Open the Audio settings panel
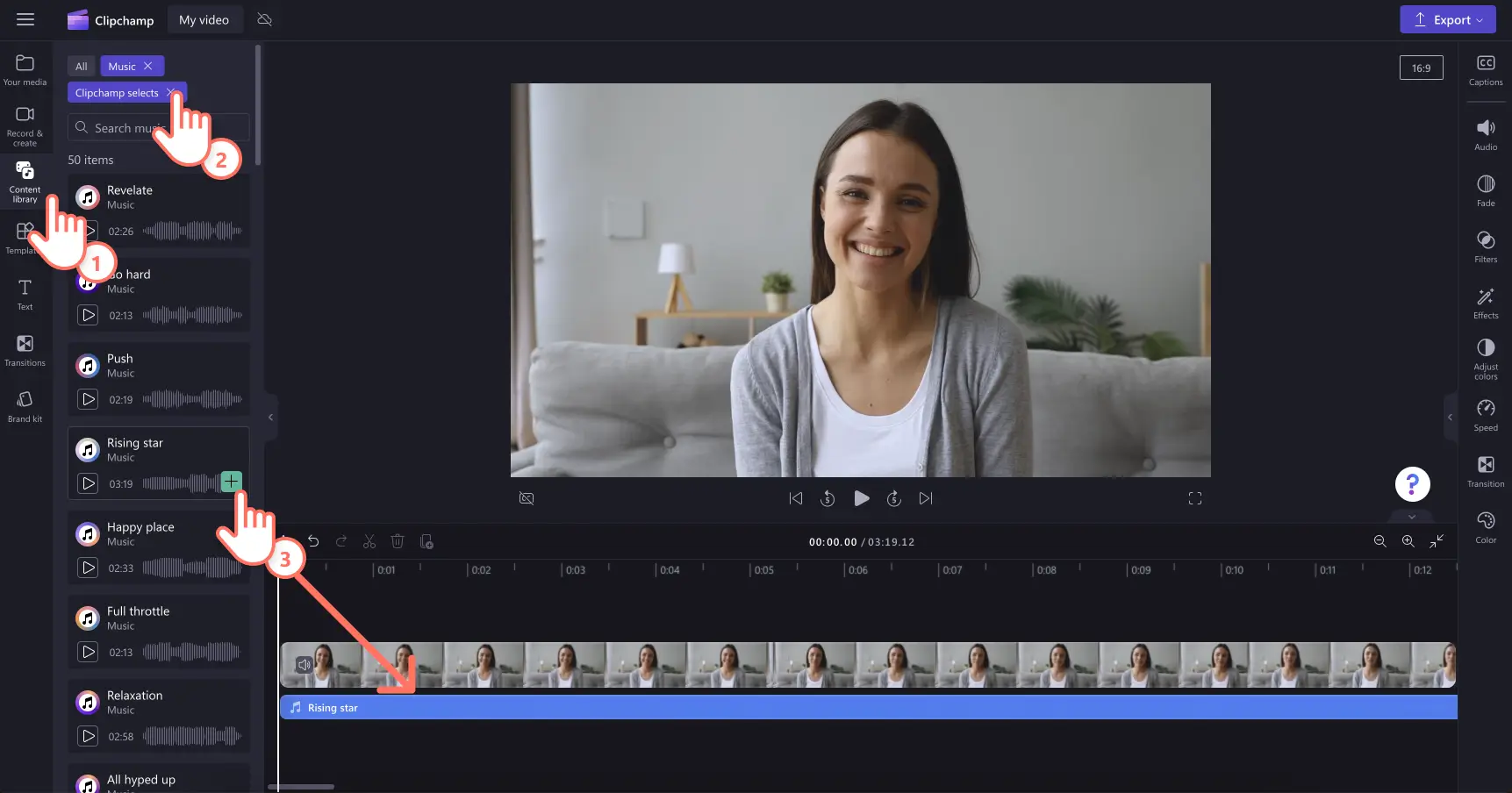 1486,135
